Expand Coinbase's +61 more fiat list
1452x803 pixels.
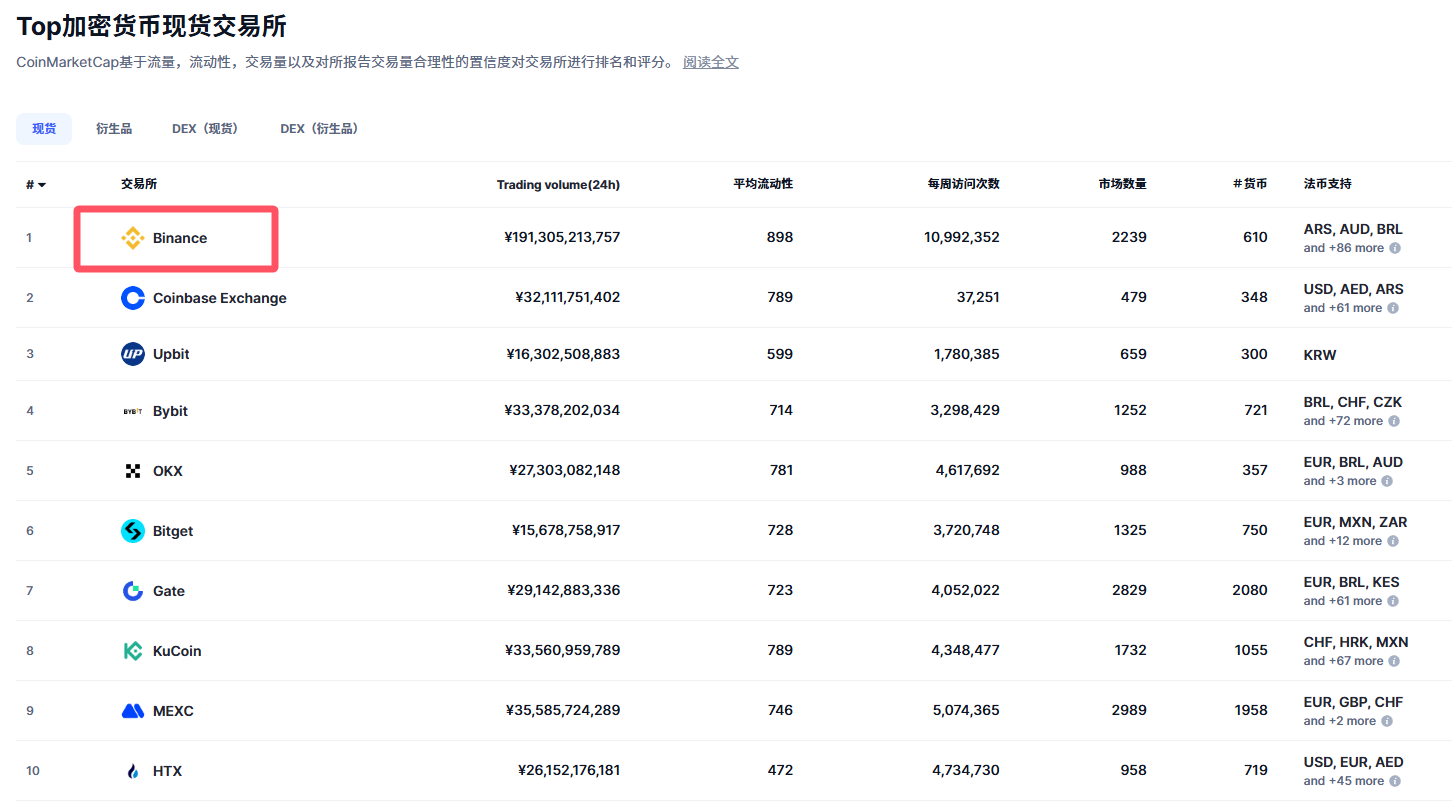tap(1344, 307)
